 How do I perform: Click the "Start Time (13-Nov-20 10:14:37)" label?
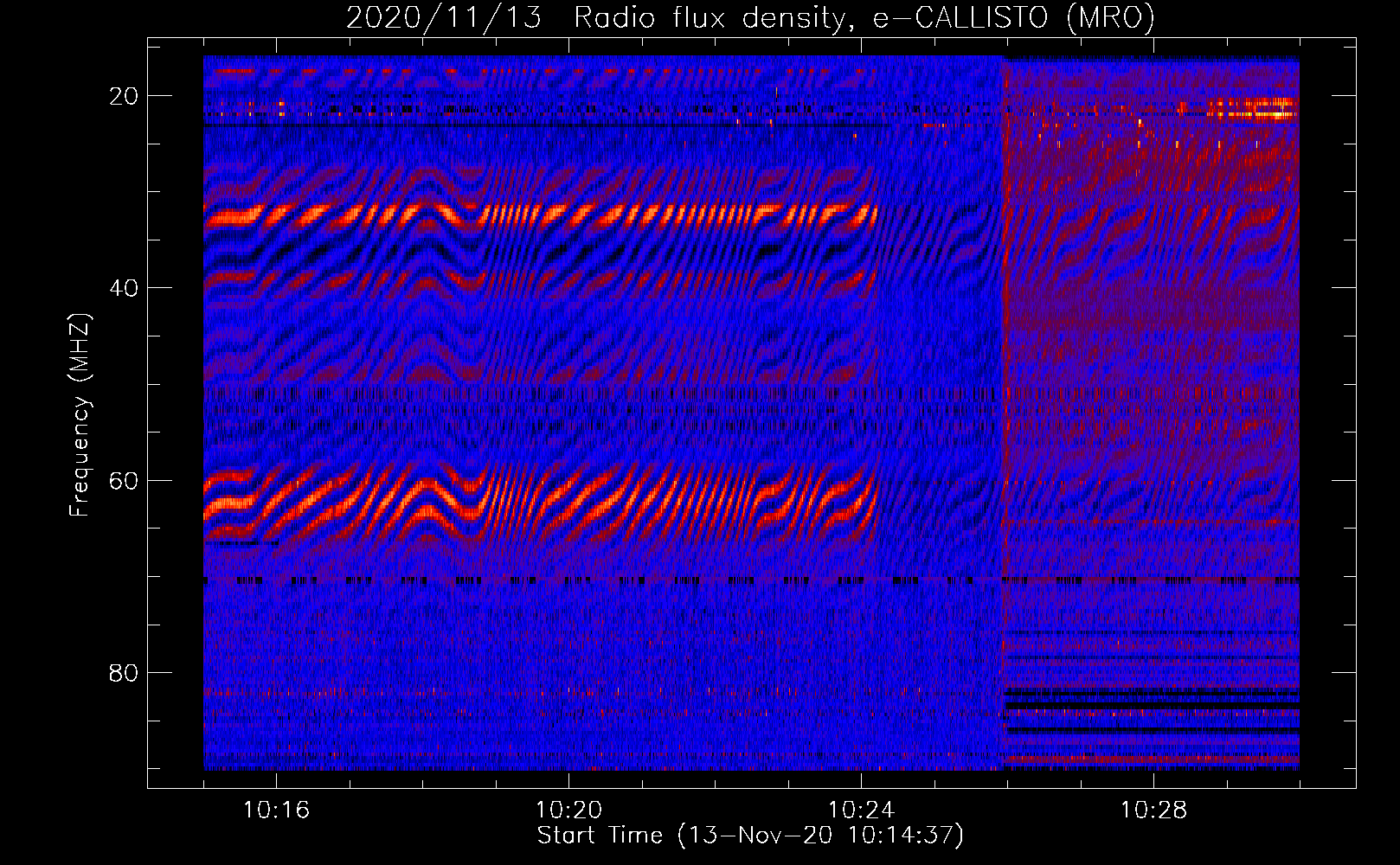pyautogui.click(x=750, y=836)
